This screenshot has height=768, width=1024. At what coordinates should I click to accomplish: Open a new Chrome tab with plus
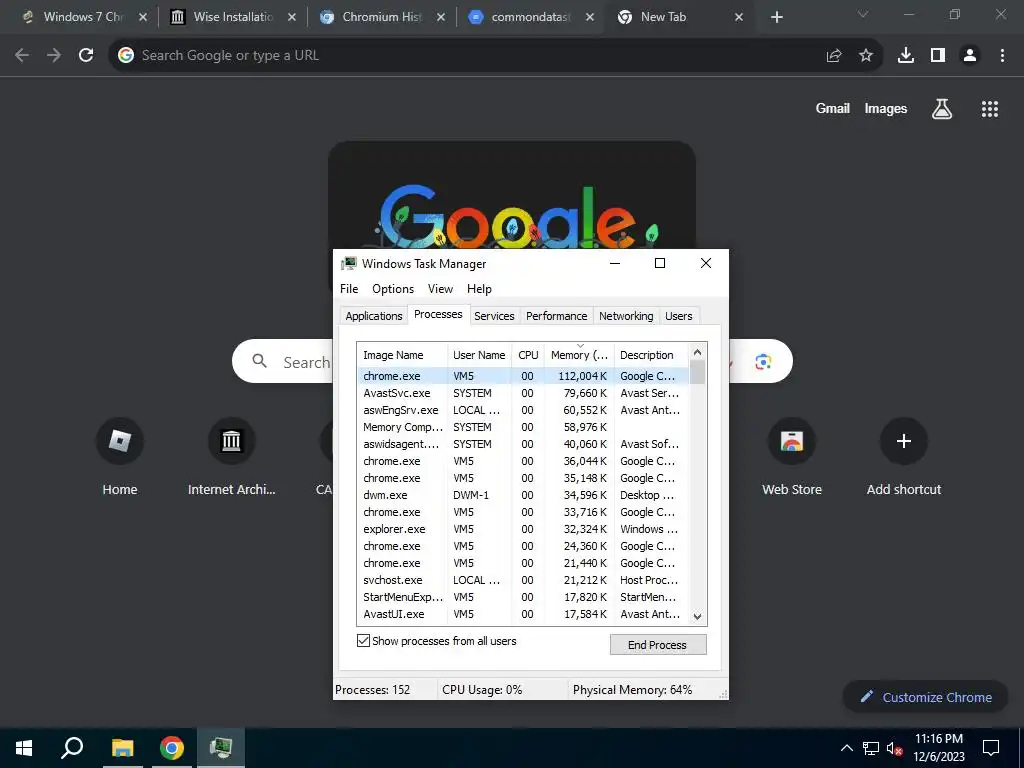[776, 17]
